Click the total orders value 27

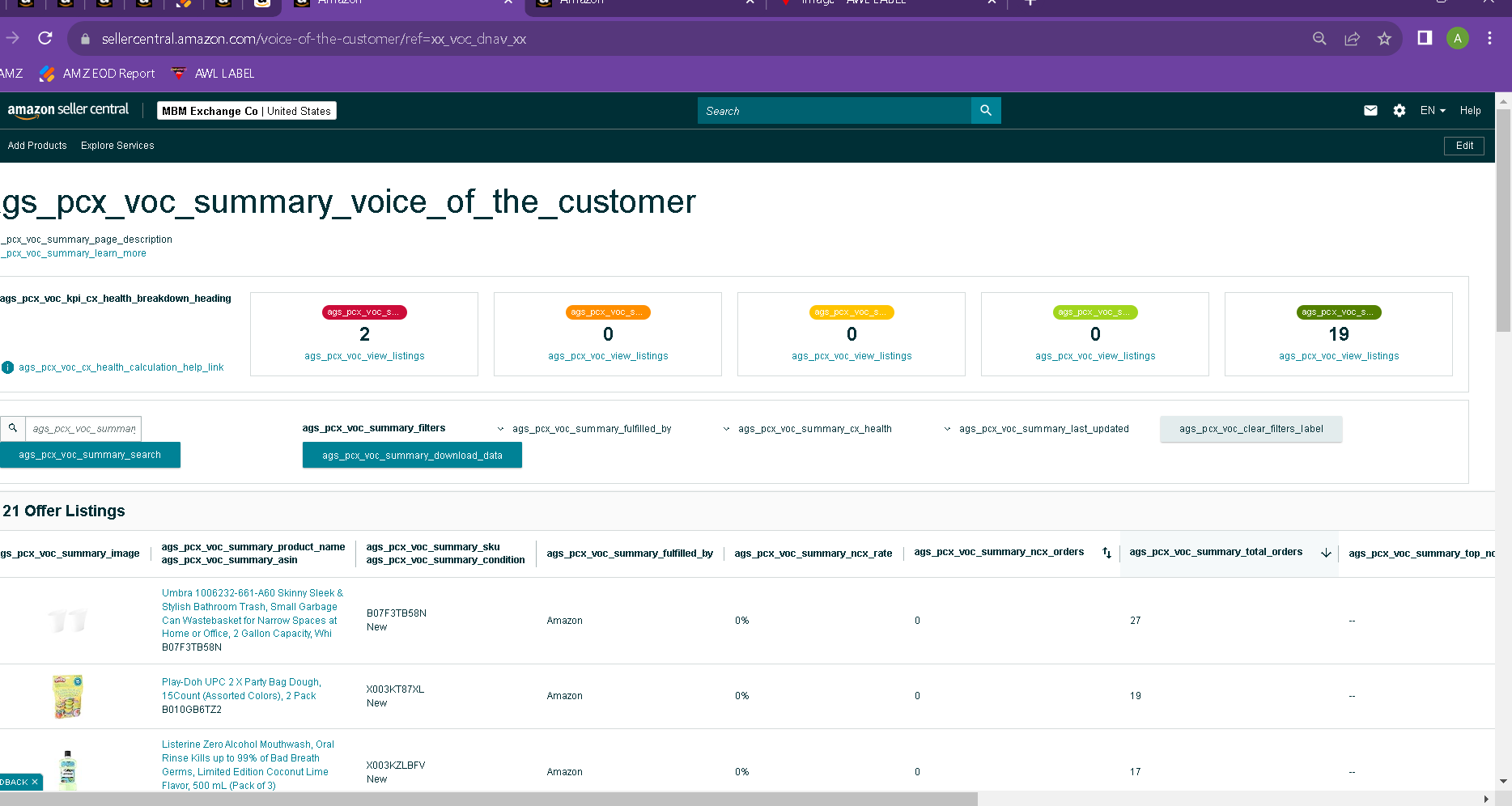click(1136, 621)
